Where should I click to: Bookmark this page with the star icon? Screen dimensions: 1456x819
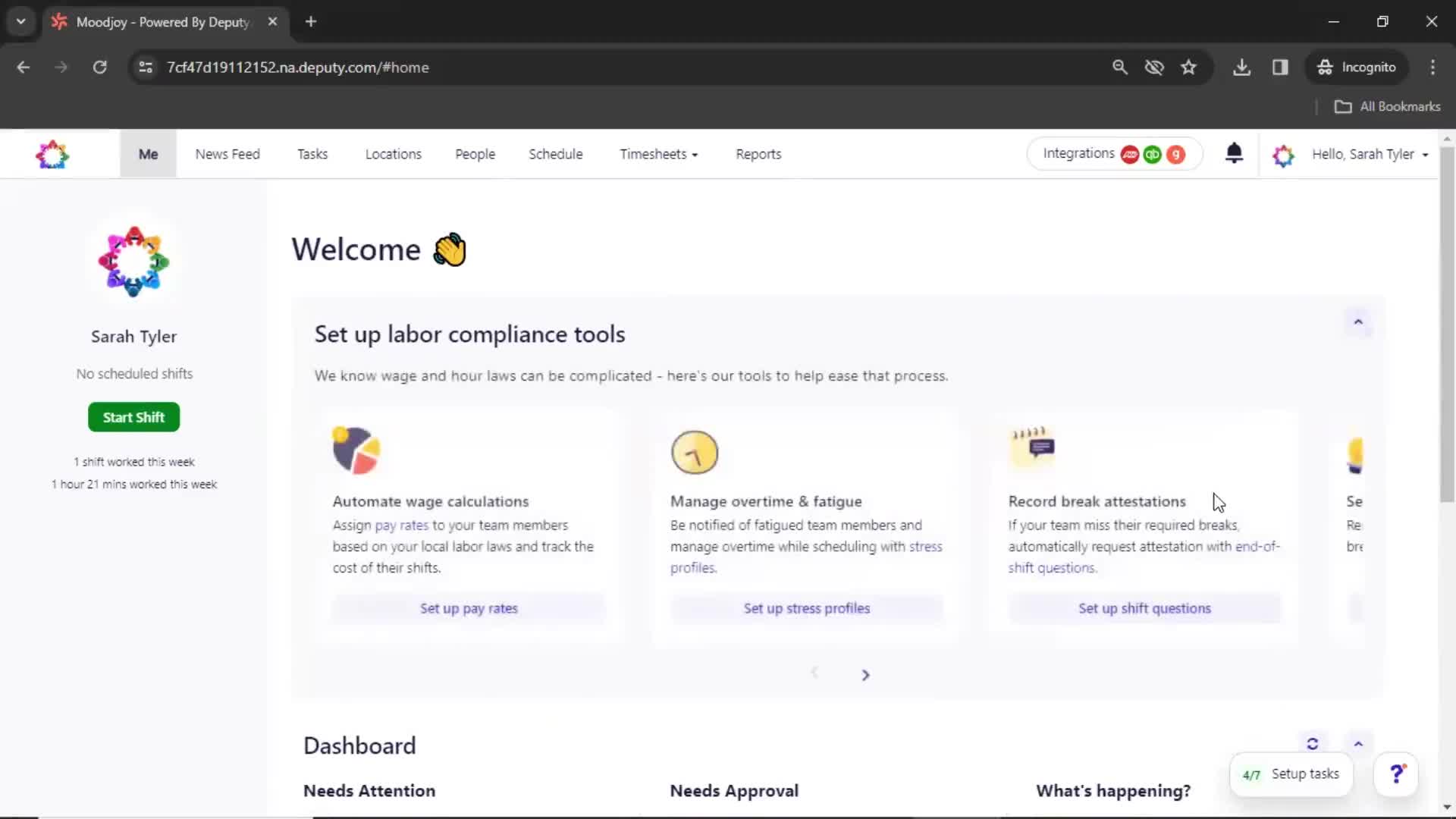1188,67
